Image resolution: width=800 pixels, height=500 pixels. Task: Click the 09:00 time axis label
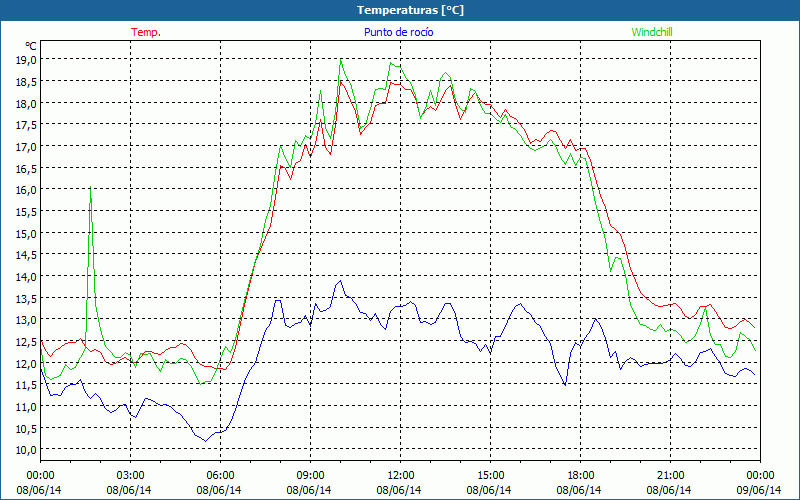click(310, 476)
